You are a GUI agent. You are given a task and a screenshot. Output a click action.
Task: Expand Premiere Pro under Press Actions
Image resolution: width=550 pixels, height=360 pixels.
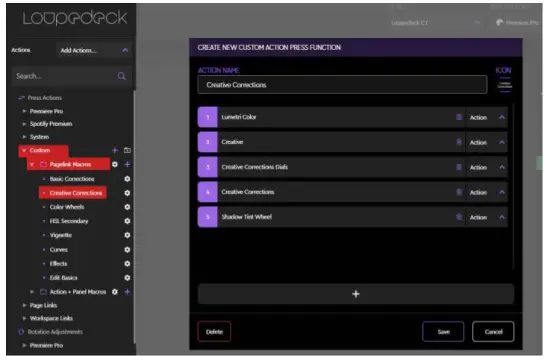pyautogui.click(x=24, y=111)
